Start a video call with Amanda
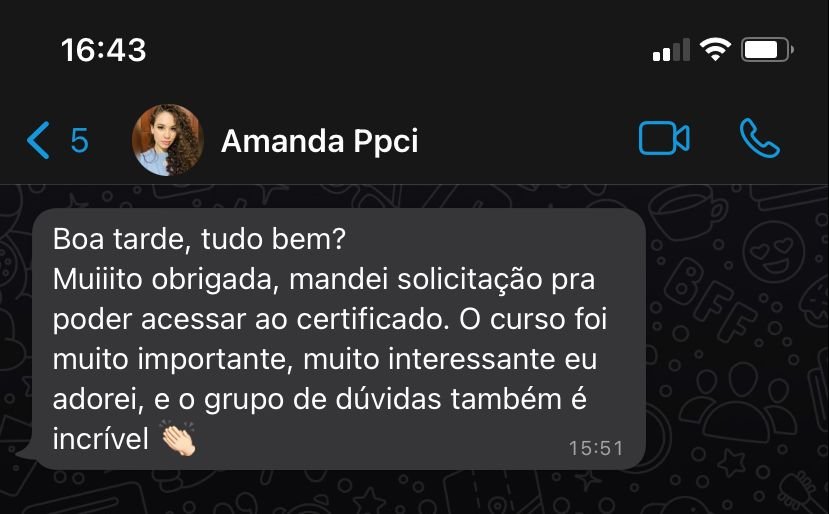Screen dimensions: 829x514 pyautogui.click(x=664, y=139)
